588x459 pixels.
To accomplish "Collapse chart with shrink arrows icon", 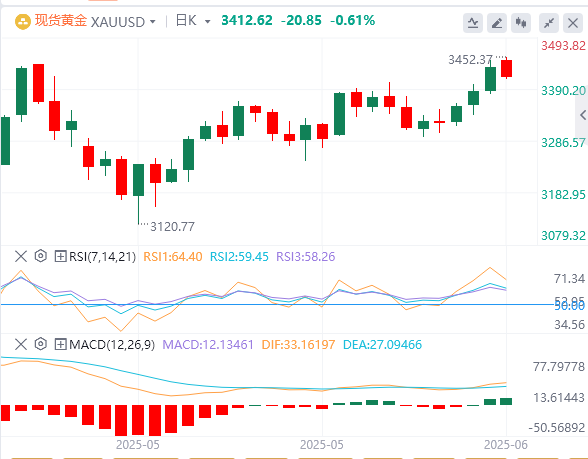I will (549, 23).
